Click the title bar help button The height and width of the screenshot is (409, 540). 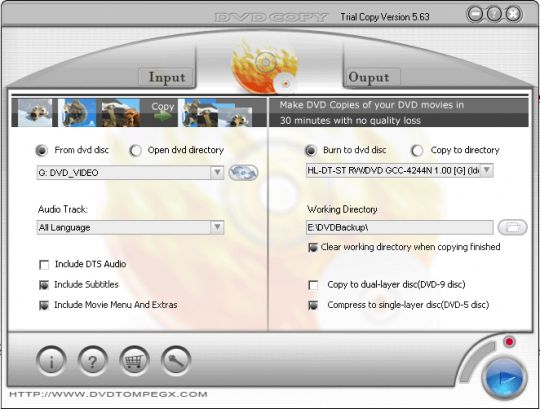pos(494,14)
